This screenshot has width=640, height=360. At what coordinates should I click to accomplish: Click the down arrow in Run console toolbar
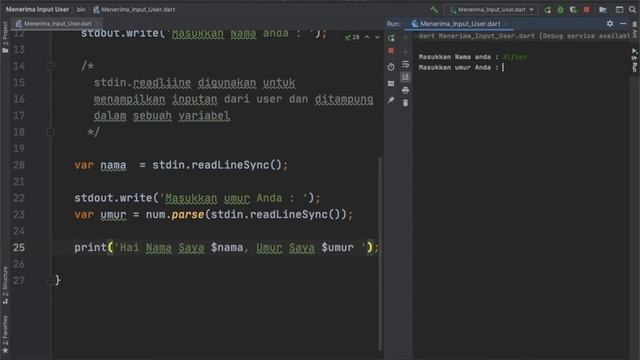coord(405,51)
